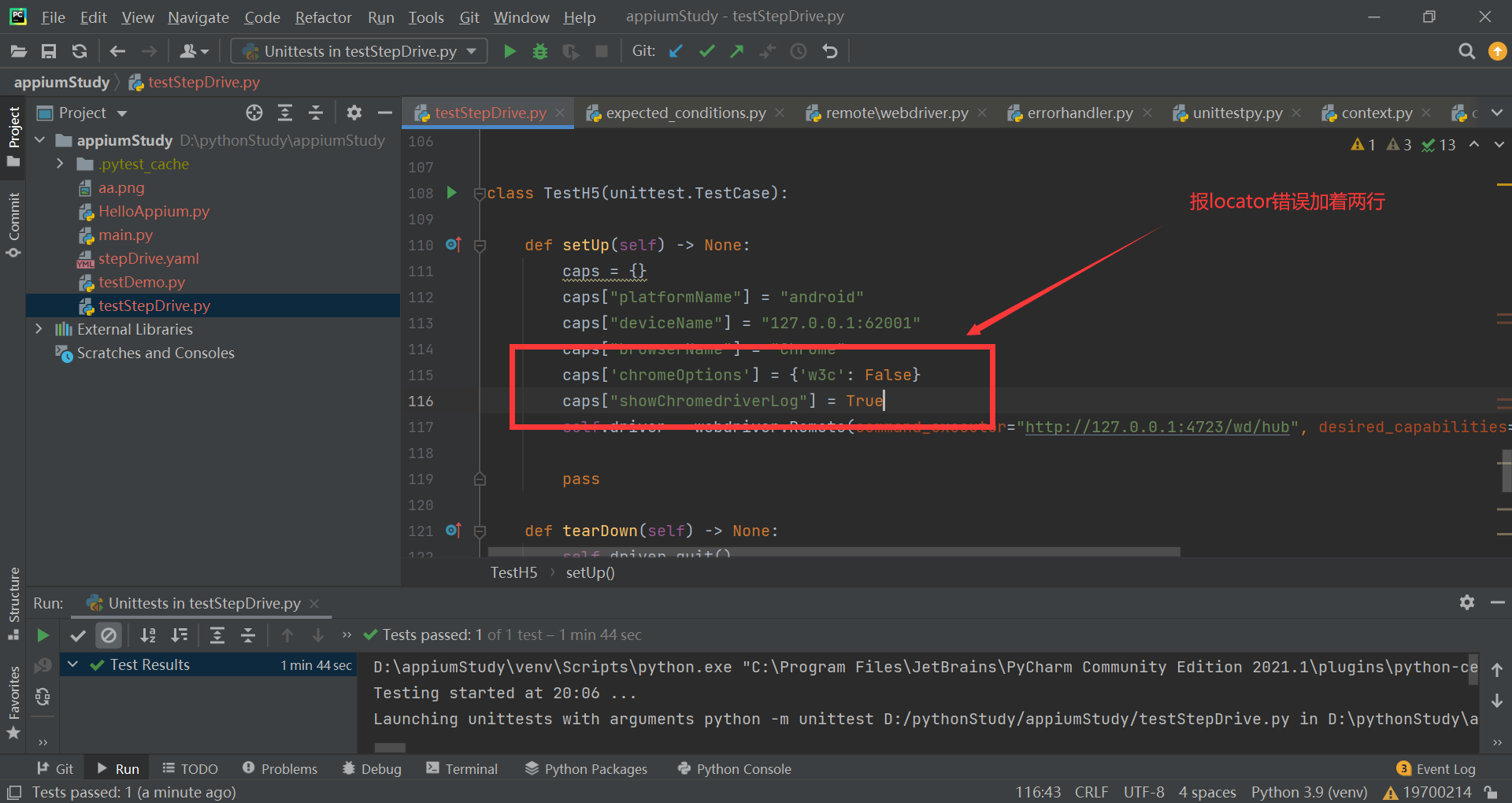Open Search Everywhere magnifier icon
1512x803 pixels.
pyautogui.click(x=1466, y=51)
